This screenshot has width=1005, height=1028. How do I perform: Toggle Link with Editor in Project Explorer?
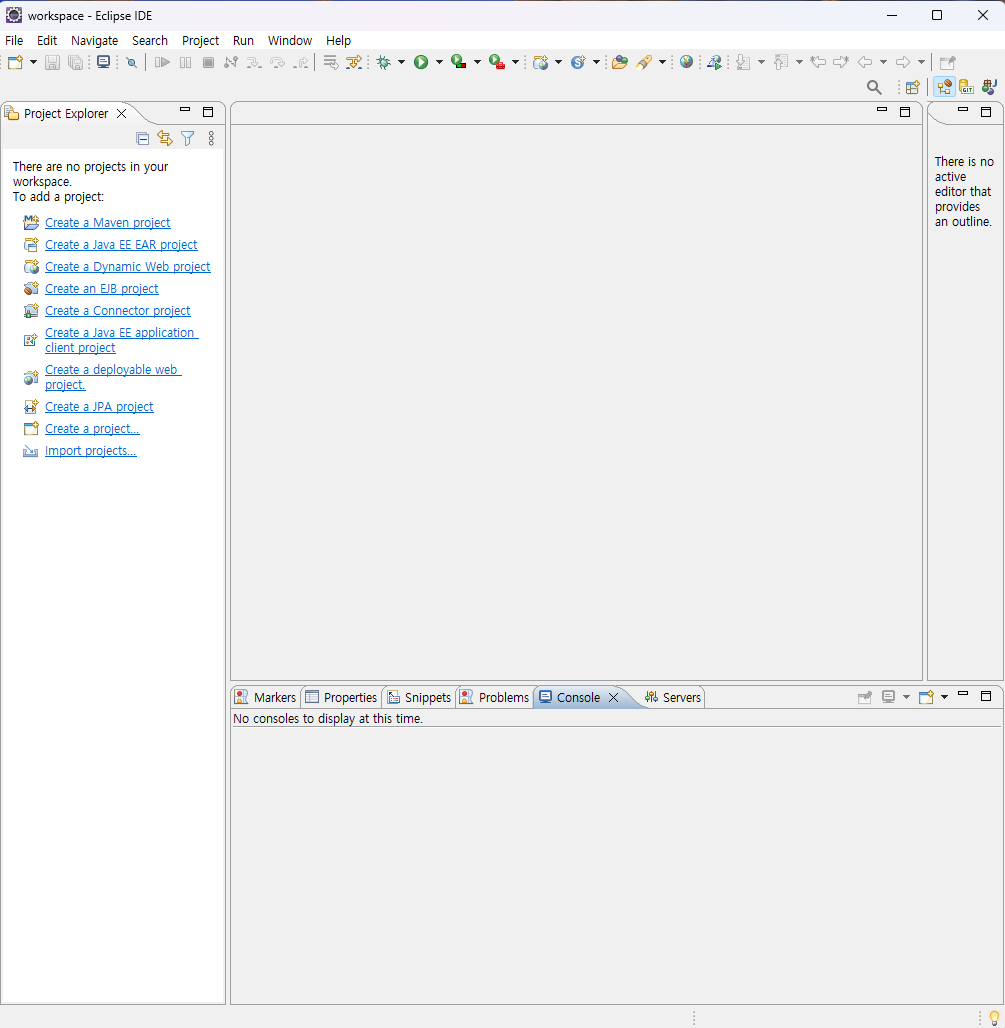(165, 138)
